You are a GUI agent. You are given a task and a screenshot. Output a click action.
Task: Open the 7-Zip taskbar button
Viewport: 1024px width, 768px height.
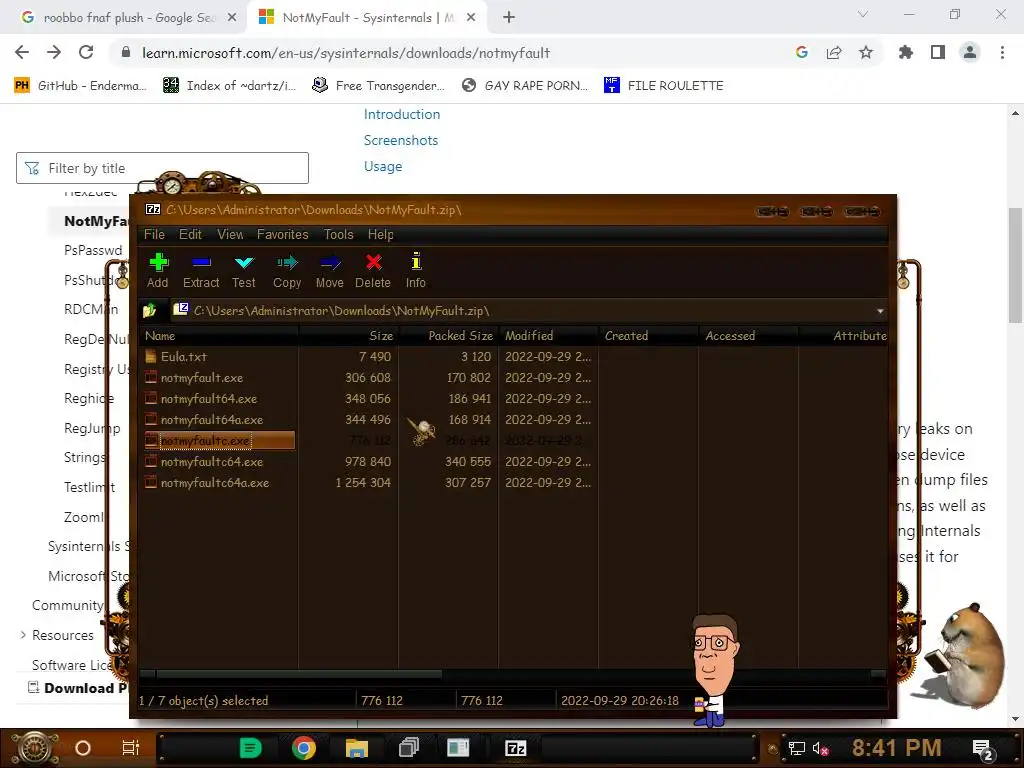click(x=515, y=748)
